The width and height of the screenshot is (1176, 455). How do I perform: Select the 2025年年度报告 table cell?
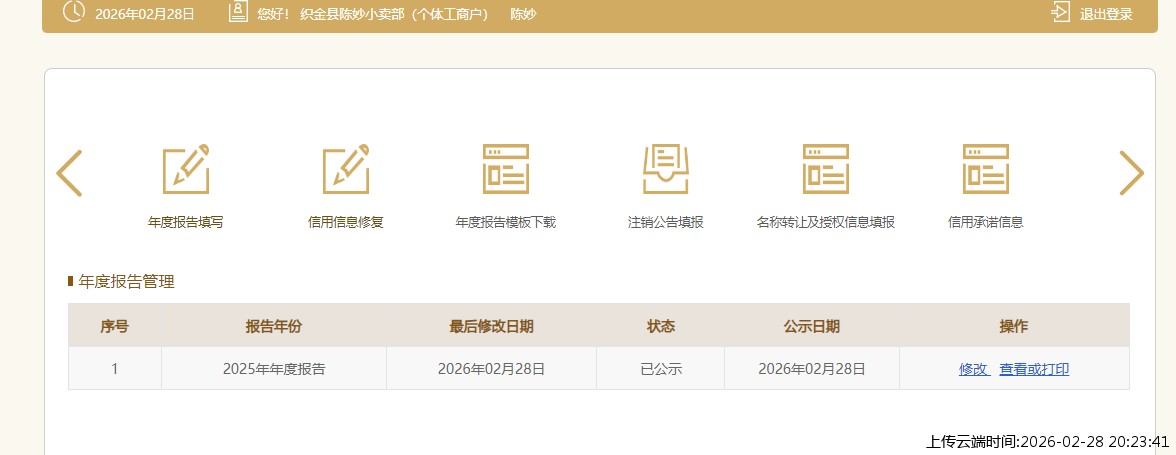point(274,369)
